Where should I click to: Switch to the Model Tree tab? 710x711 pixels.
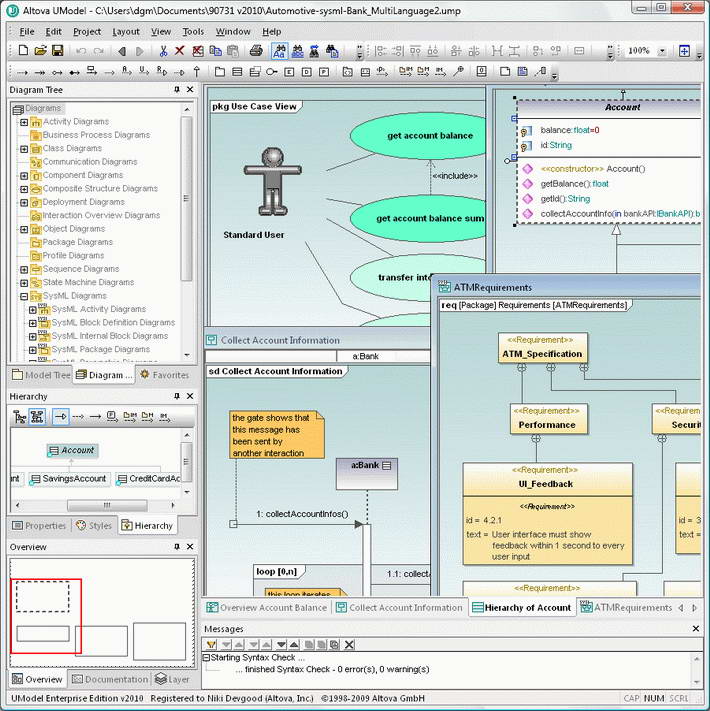pyautogui.click(x=41, y=375)
